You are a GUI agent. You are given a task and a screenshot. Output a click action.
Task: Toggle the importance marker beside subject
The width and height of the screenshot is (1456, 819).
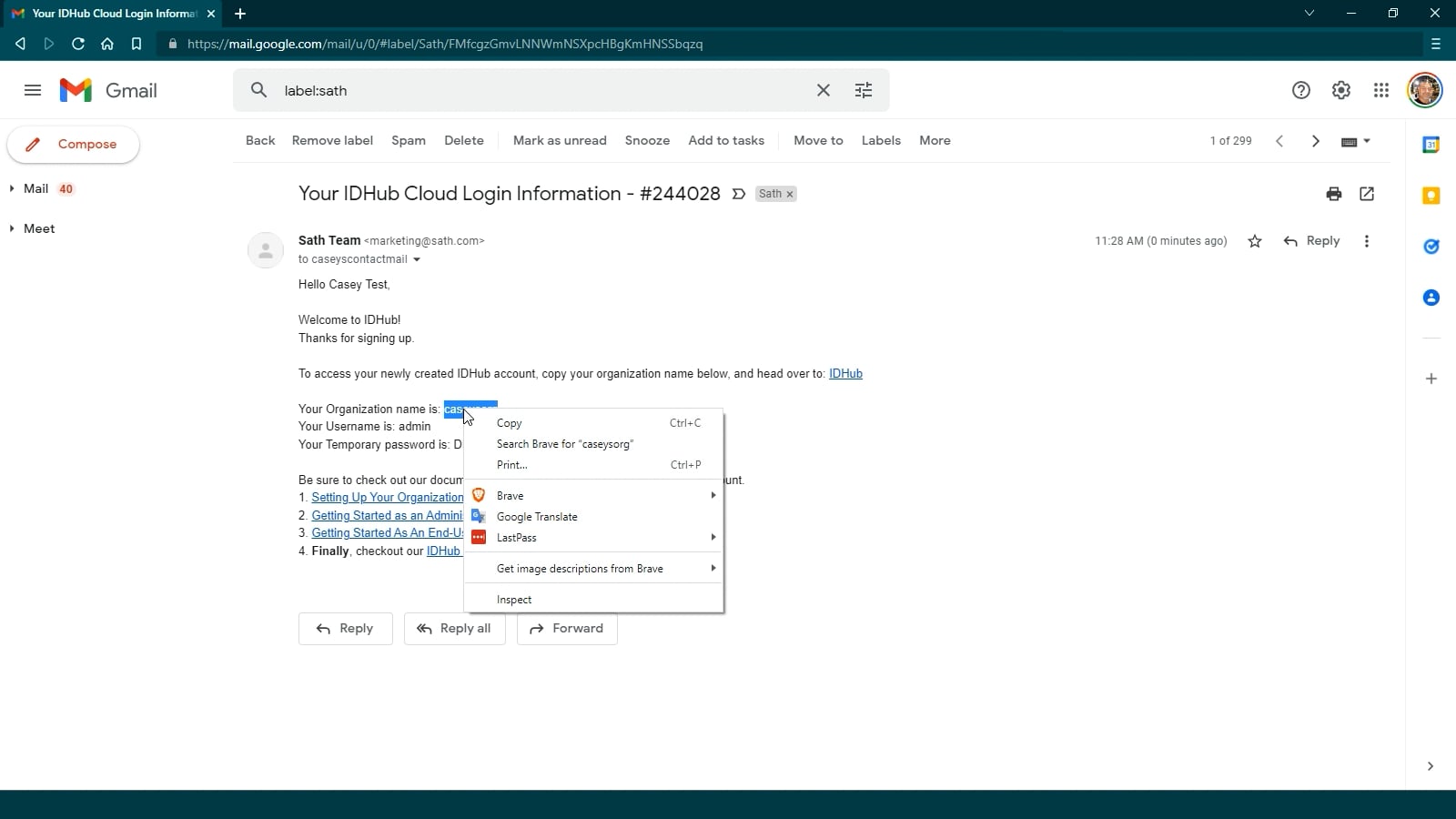739,194
